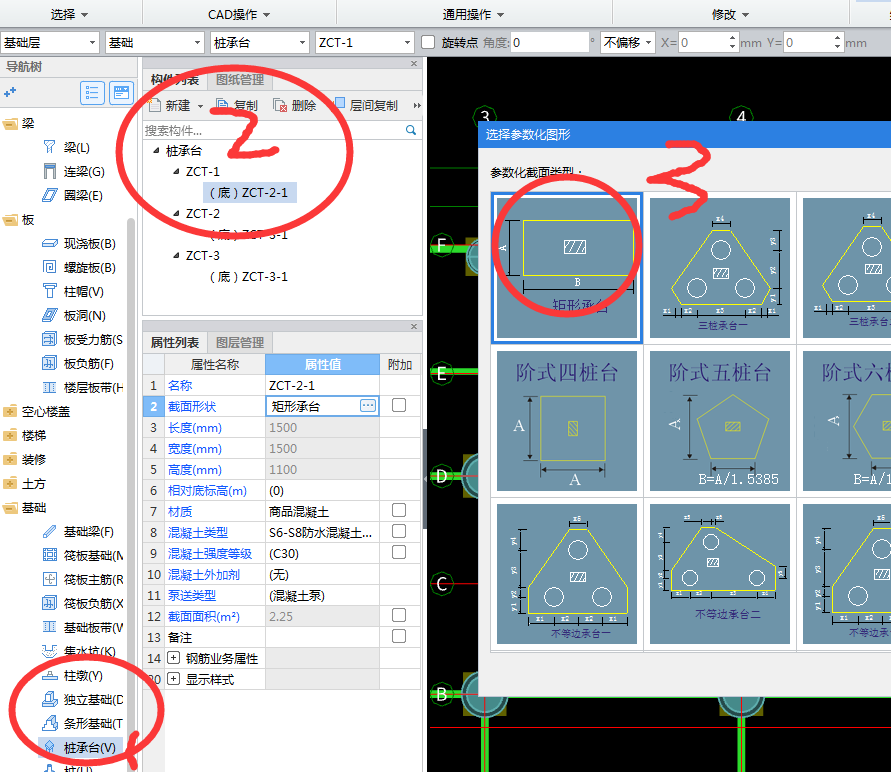
Task: Toggle 附加 checkbox for 混凝土强度等级 row
Action: pos(399,552)
